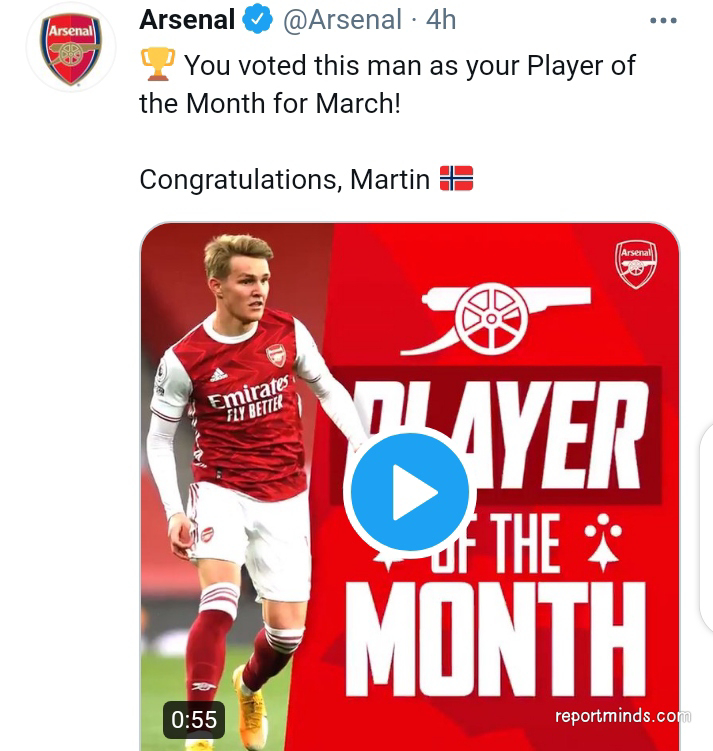Open the tweet via the 4h timestamp
The image size is (713, 751).
441,19
